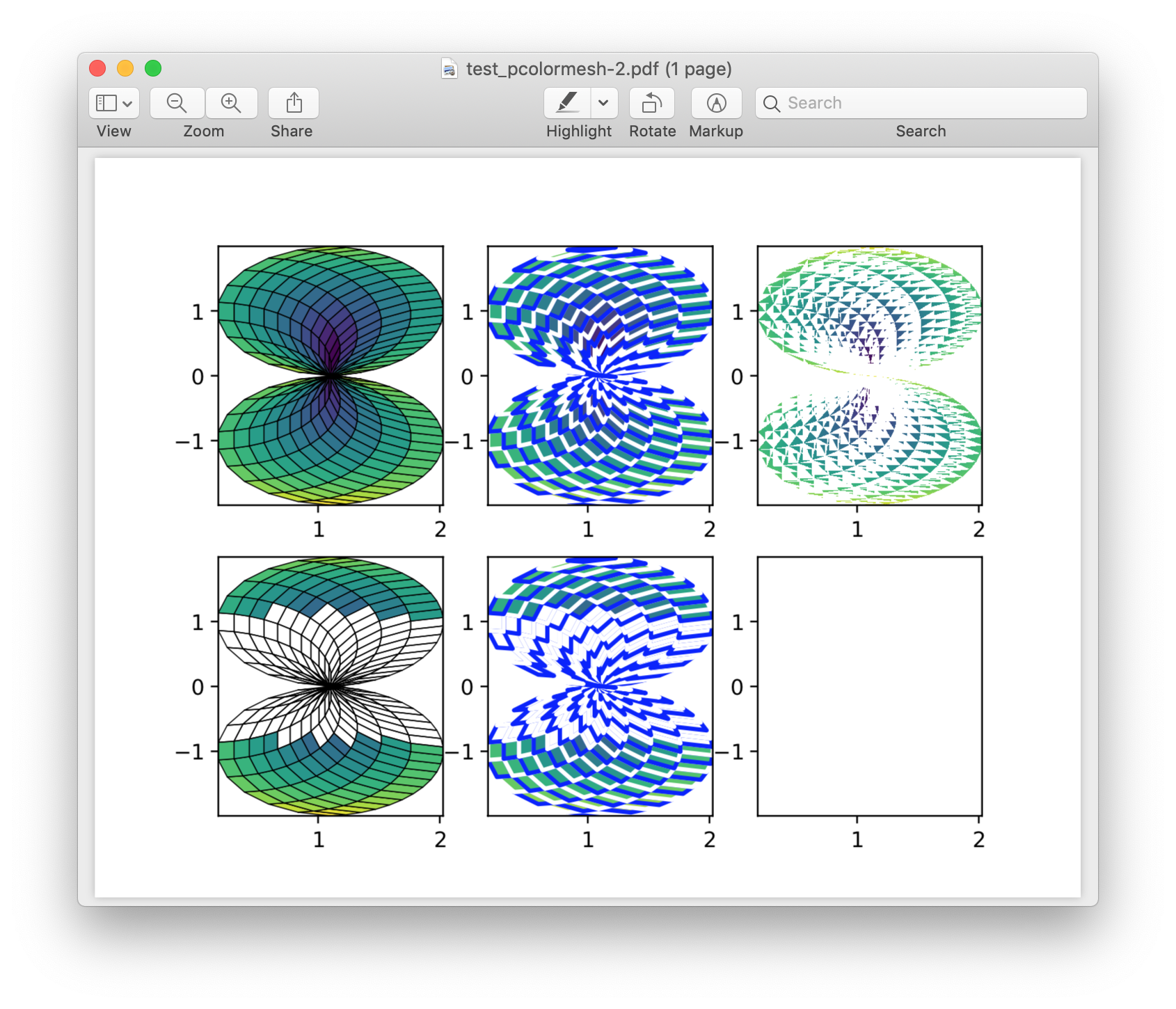
Task: Click the PDF document icon in the title bar
Action: tap(450, 69)
